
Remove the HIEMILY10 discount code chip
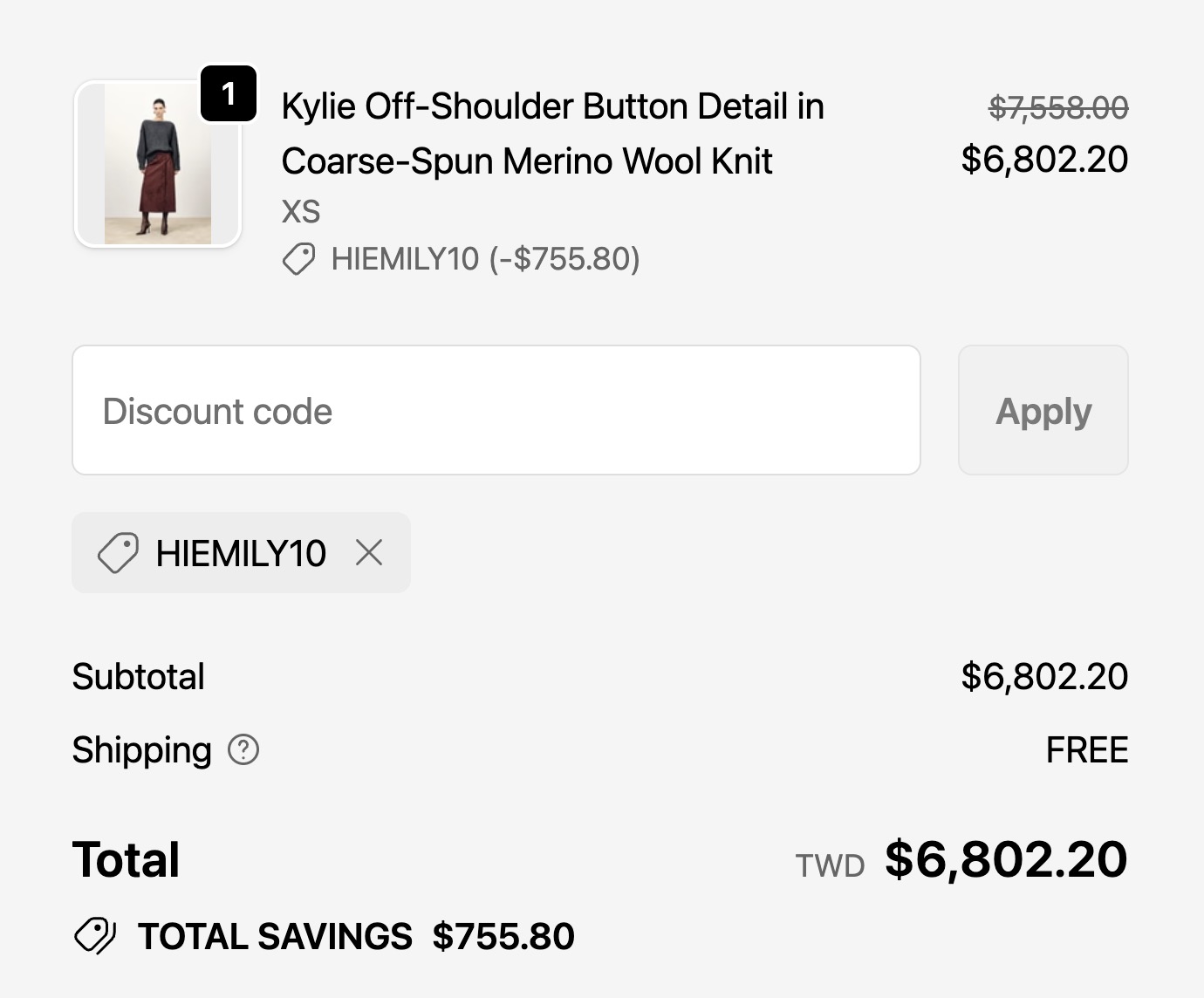[x=369, y=552]
